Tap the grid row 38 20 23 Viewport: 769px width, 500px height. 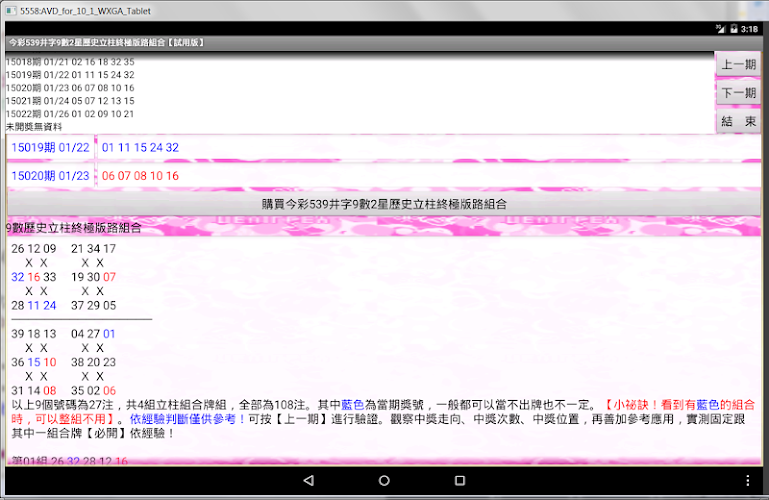(x=94, y=362)
